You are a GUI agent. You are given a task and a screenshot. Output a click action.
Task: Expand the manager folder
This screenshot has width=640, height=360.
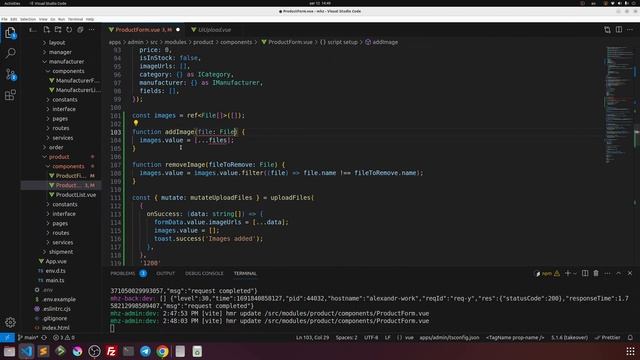click(60, 52)
